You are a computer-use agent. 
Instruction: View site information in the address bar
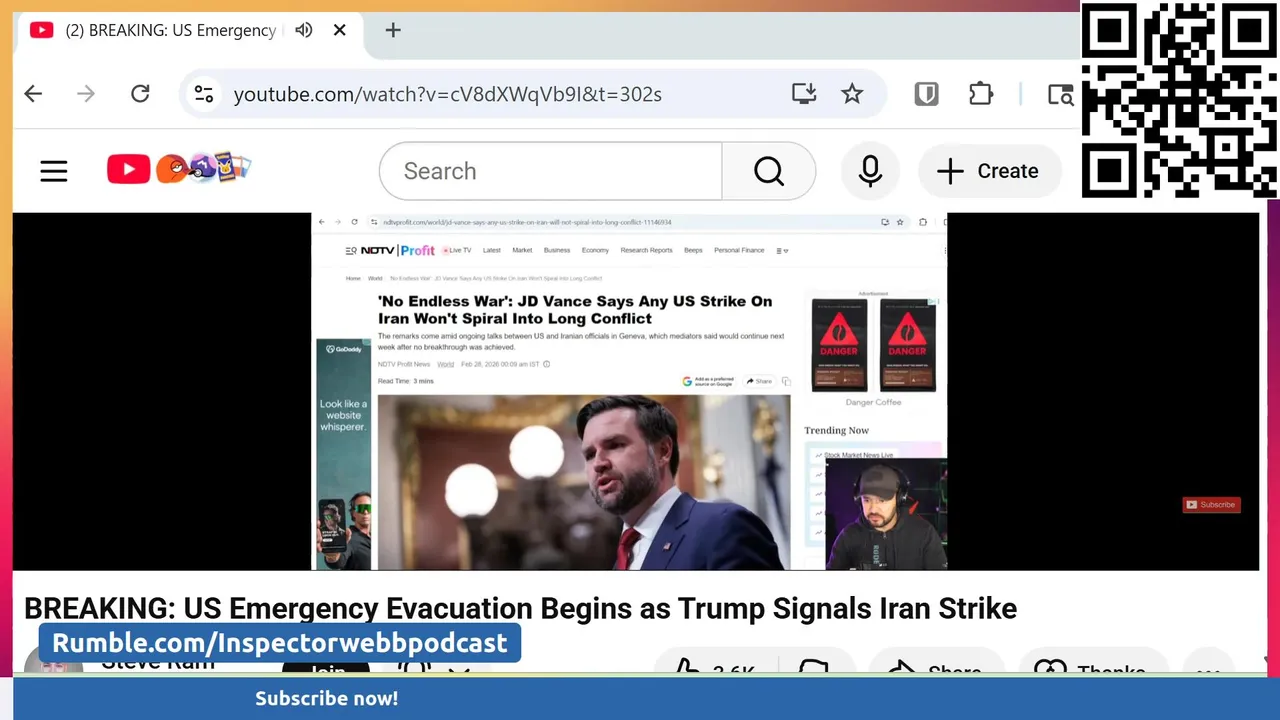click(204, 94)
